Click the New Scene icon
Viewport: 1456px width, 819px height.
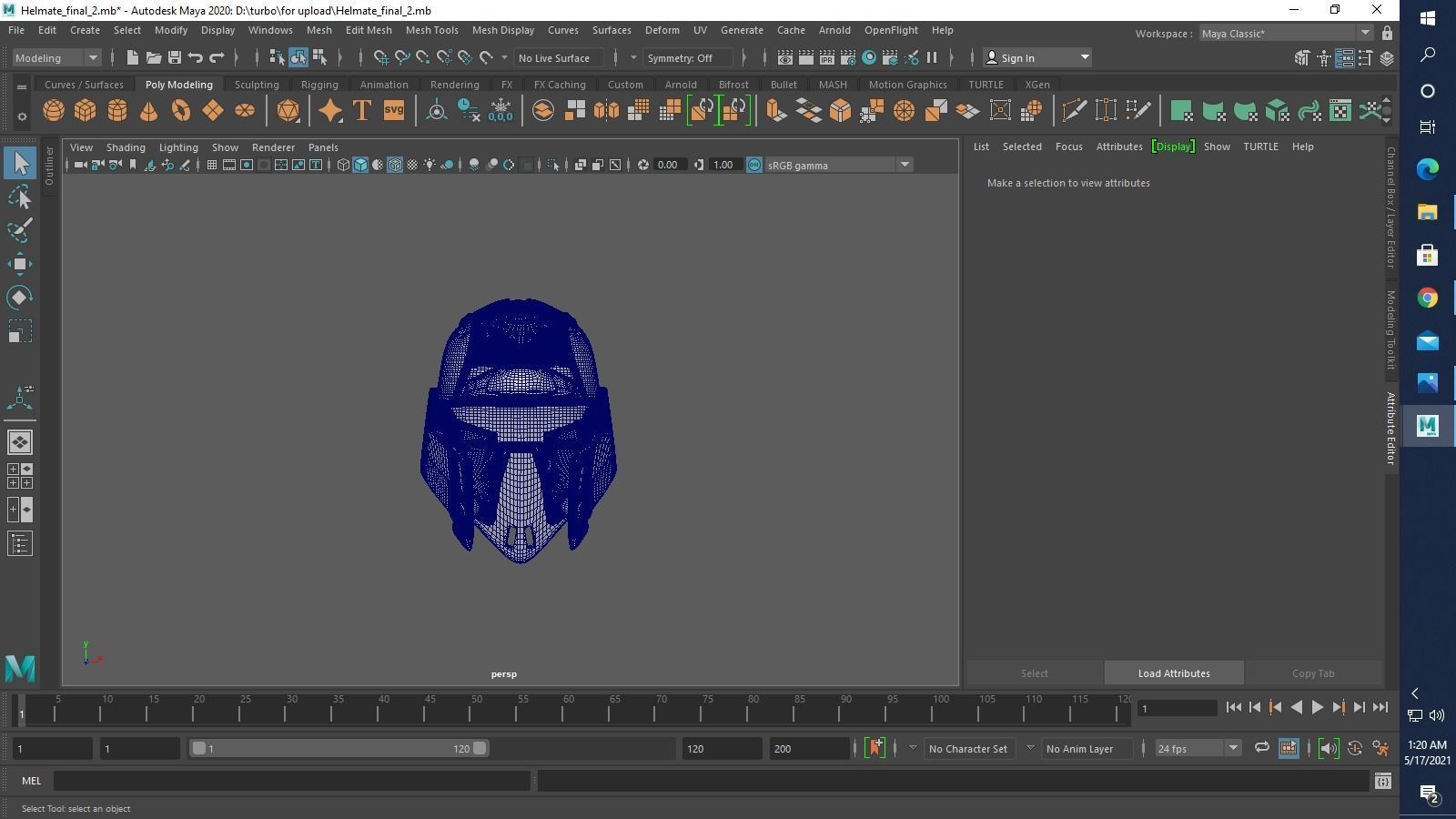click(132, 57)
